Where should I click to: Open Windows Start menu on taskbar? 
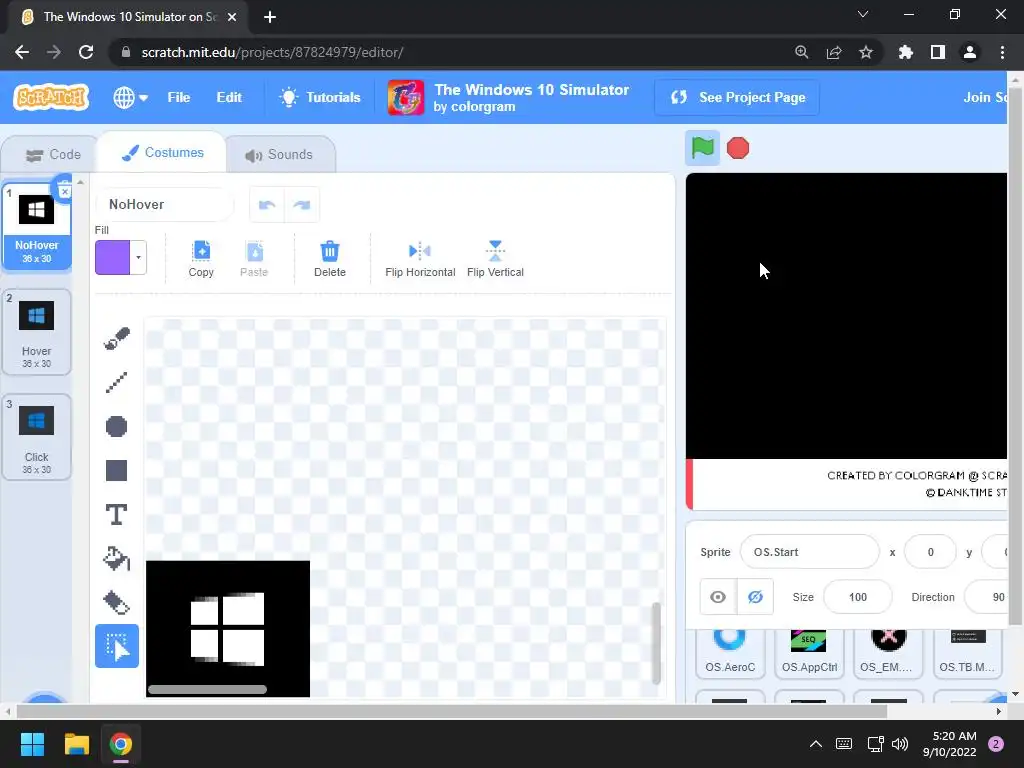click(x=32, y=744)
